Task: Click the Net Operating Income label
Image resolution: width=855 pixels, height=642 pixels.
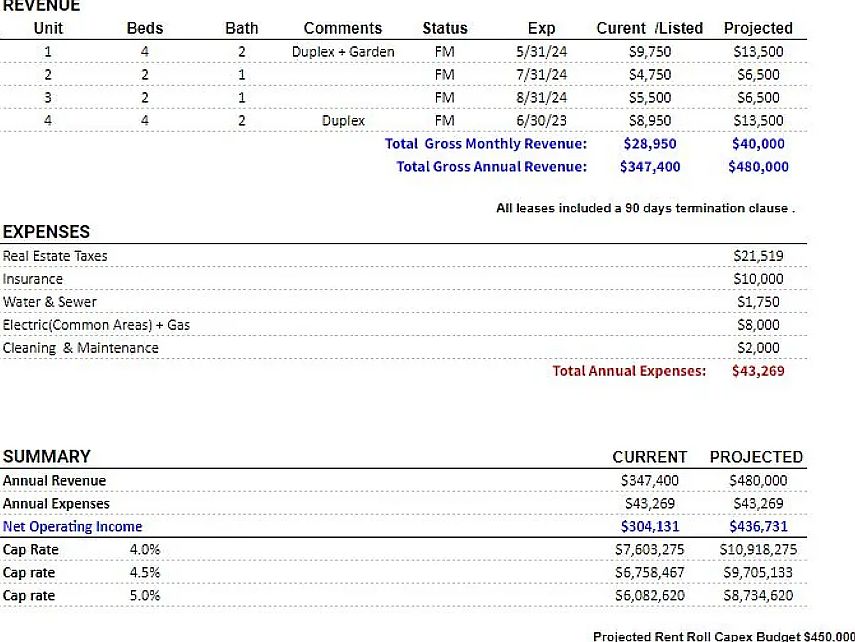Action: (72, 526)
